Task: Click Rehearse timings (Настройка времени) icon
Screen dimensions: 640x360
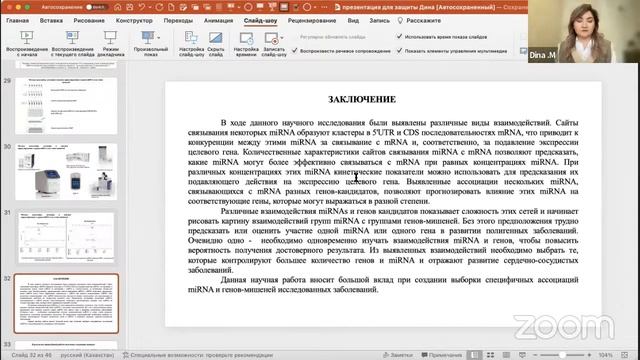Action: 246,38
